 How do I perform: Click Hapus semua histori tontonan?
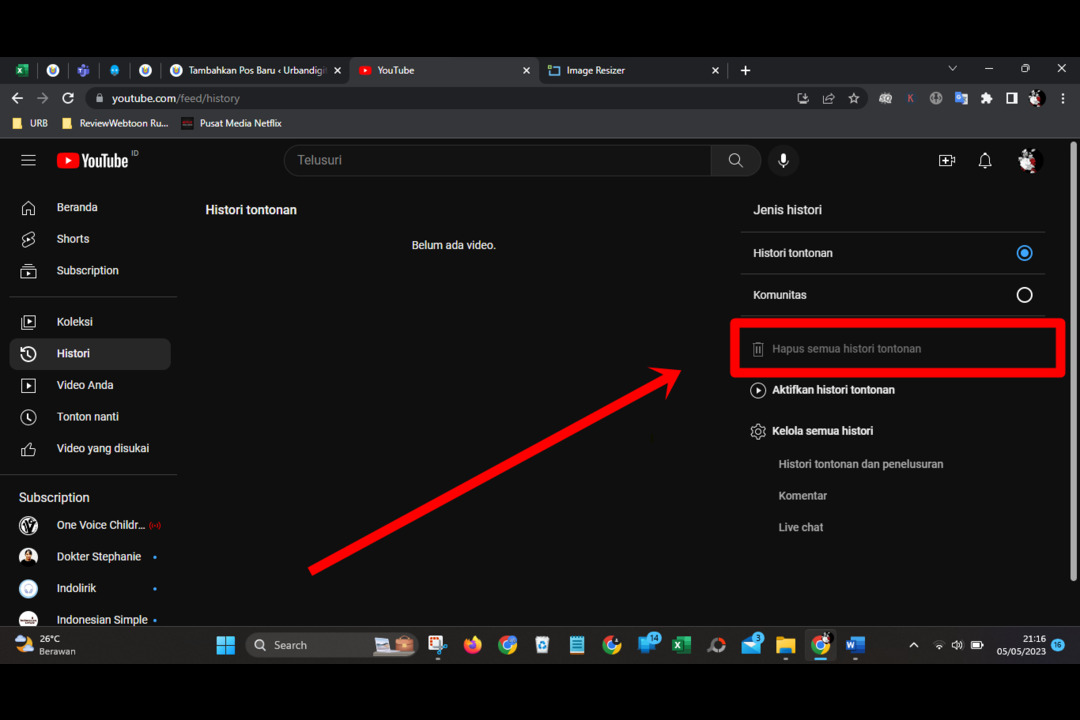coord(836,349)
